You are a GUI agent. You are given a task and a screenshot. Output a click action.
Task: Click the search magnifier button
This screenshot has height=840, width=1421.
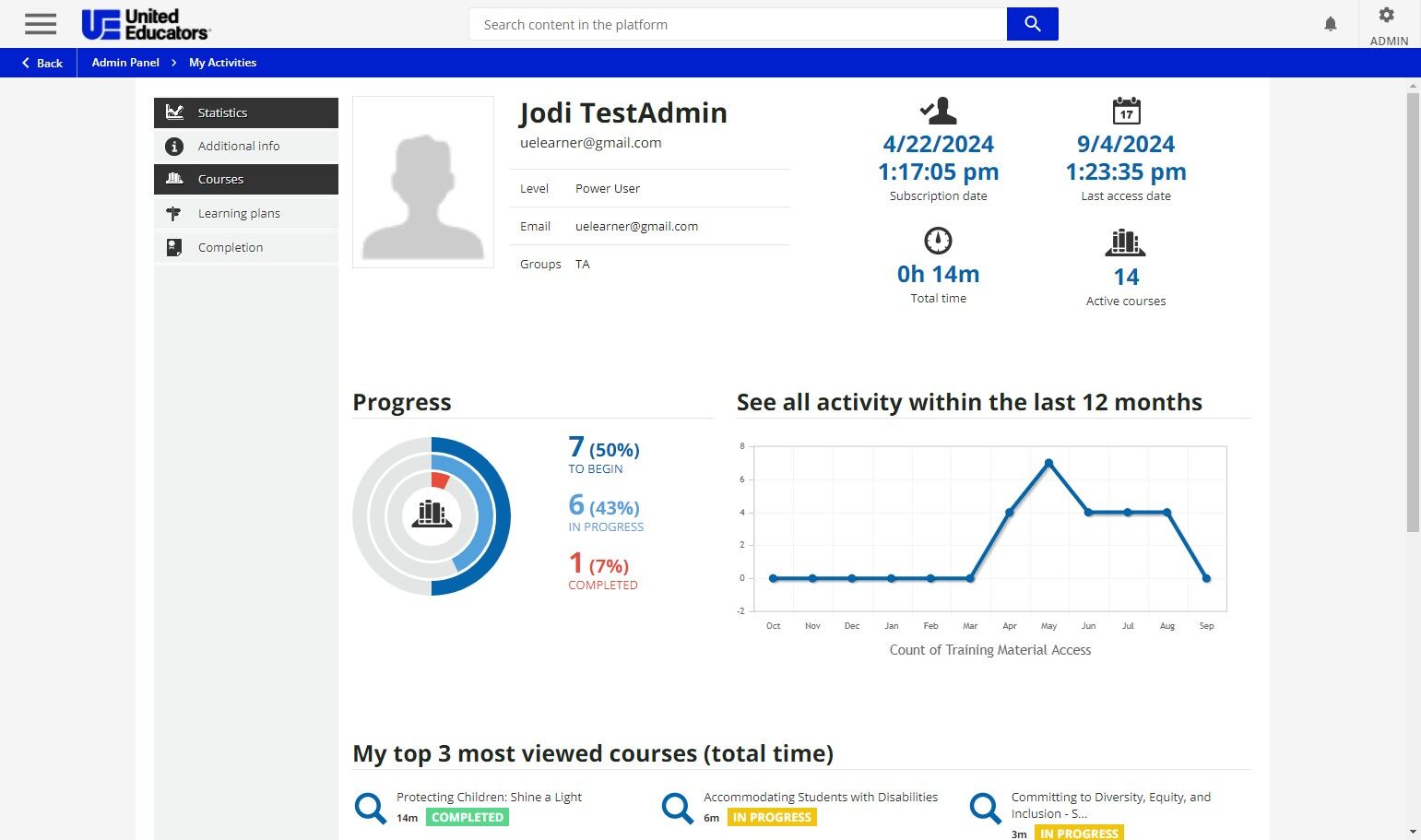pyautogui.click(x=1032, y=24)
